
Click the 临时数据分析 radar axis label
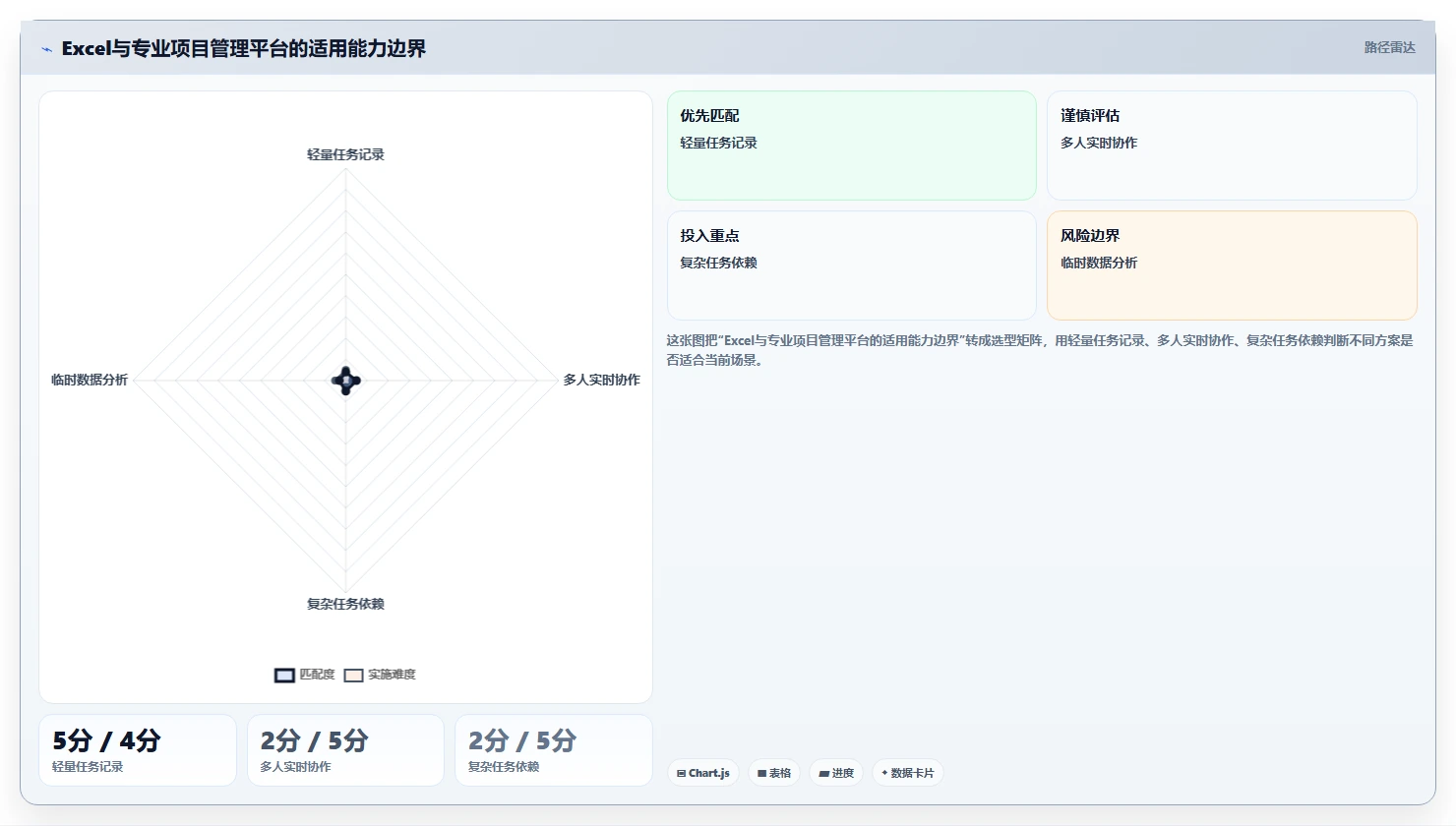click(x=90, y=380)
